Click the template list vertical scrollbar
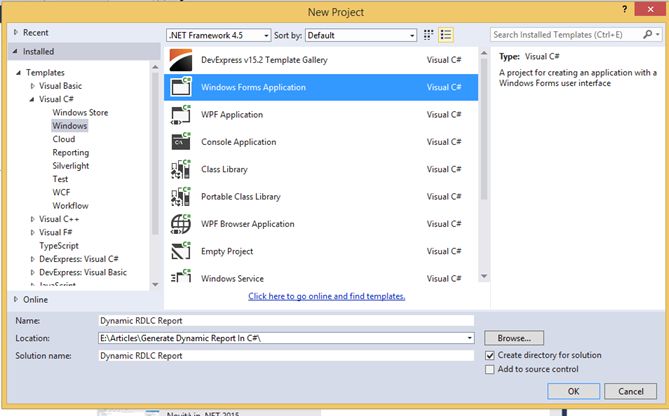The width and height of the screenshot is (669, 416). pos(484,129)
